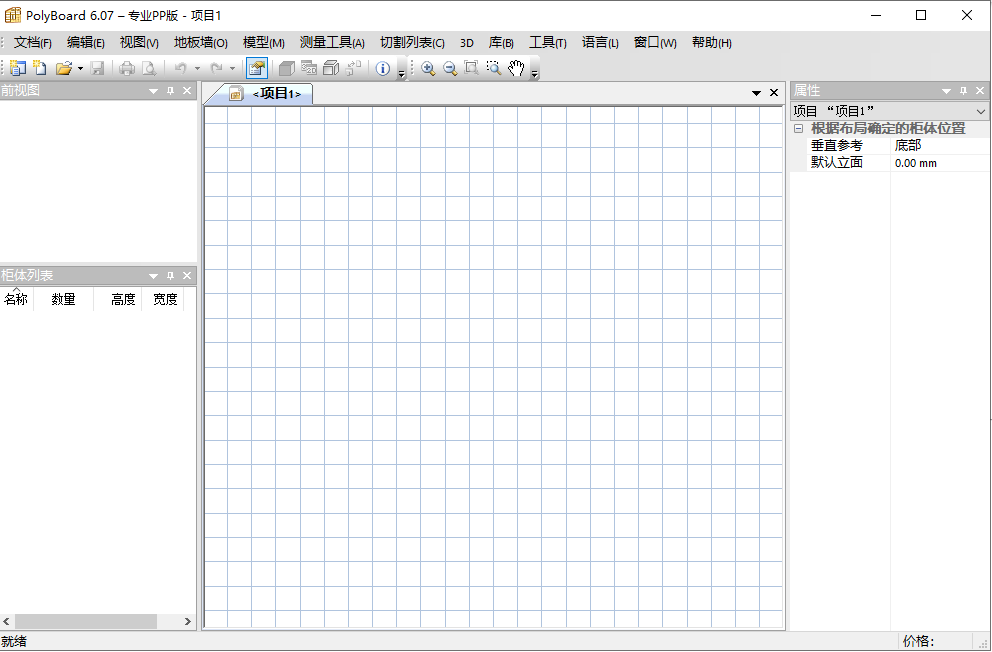Pin the 柜体列表 panel
The width and height of the screenshot is (992, 652).
click(170, 276)
